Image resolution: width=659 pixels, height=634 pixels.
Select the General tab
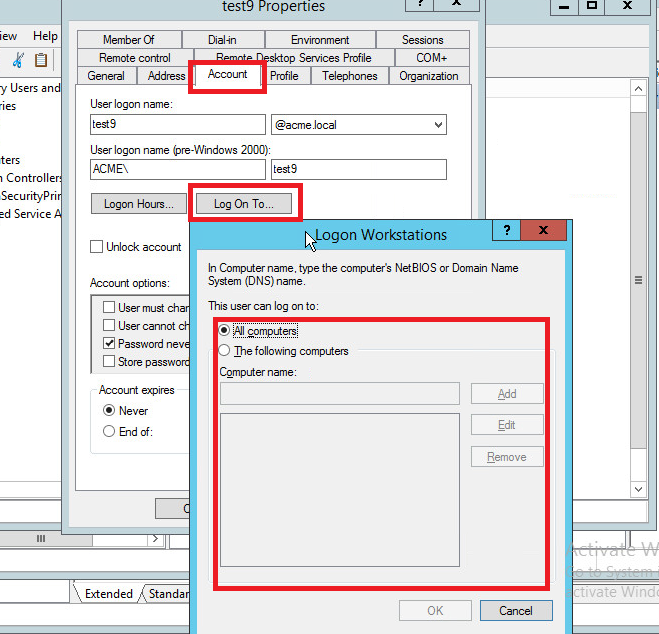[106, 76]
